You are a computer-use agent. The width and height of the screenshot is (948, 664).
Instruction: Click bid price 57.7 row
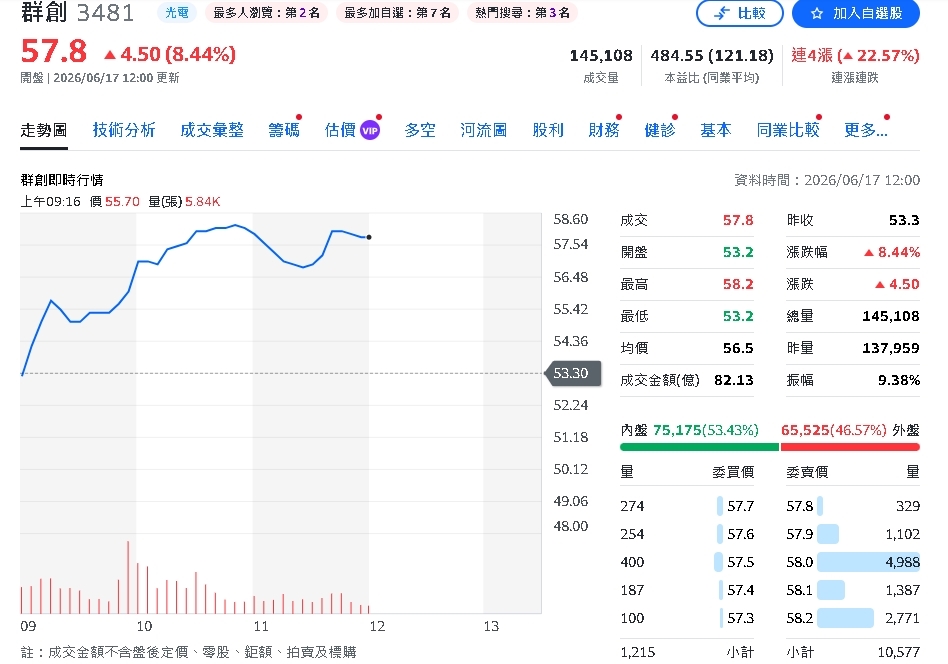click(687, 506)
